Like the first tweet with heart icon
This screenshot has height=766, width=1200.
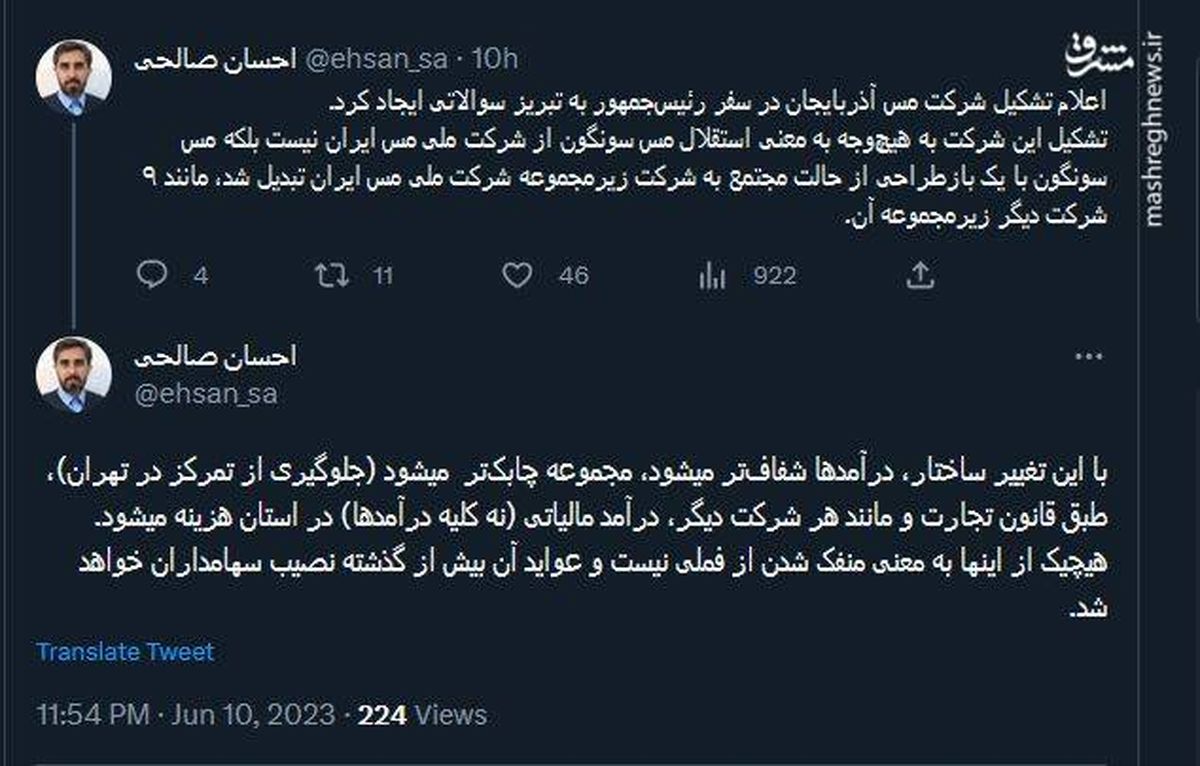pyautogui.click(x=516, y=274)
